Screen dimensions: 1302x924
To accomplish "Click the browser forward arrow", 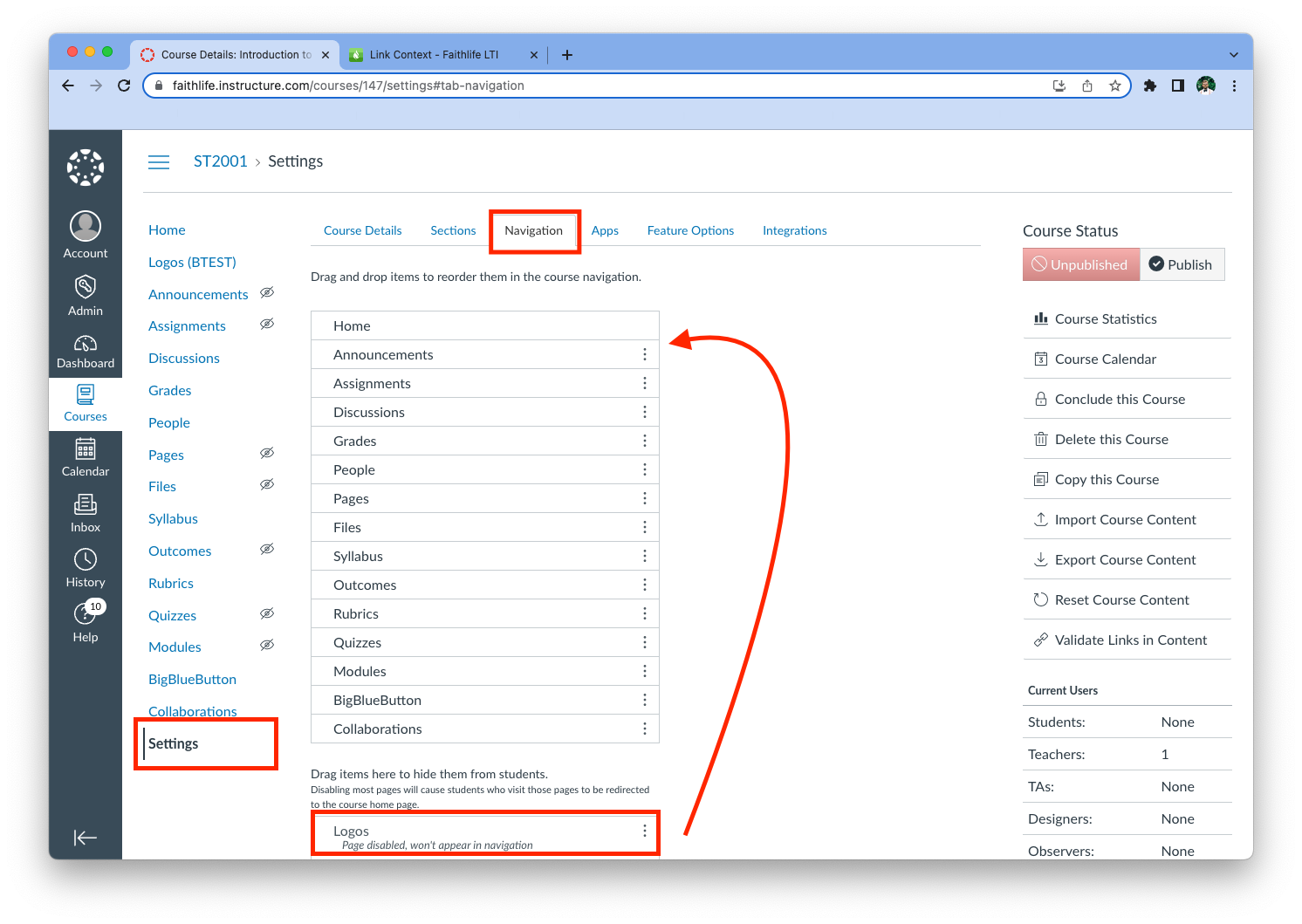I will pos(96,86).
